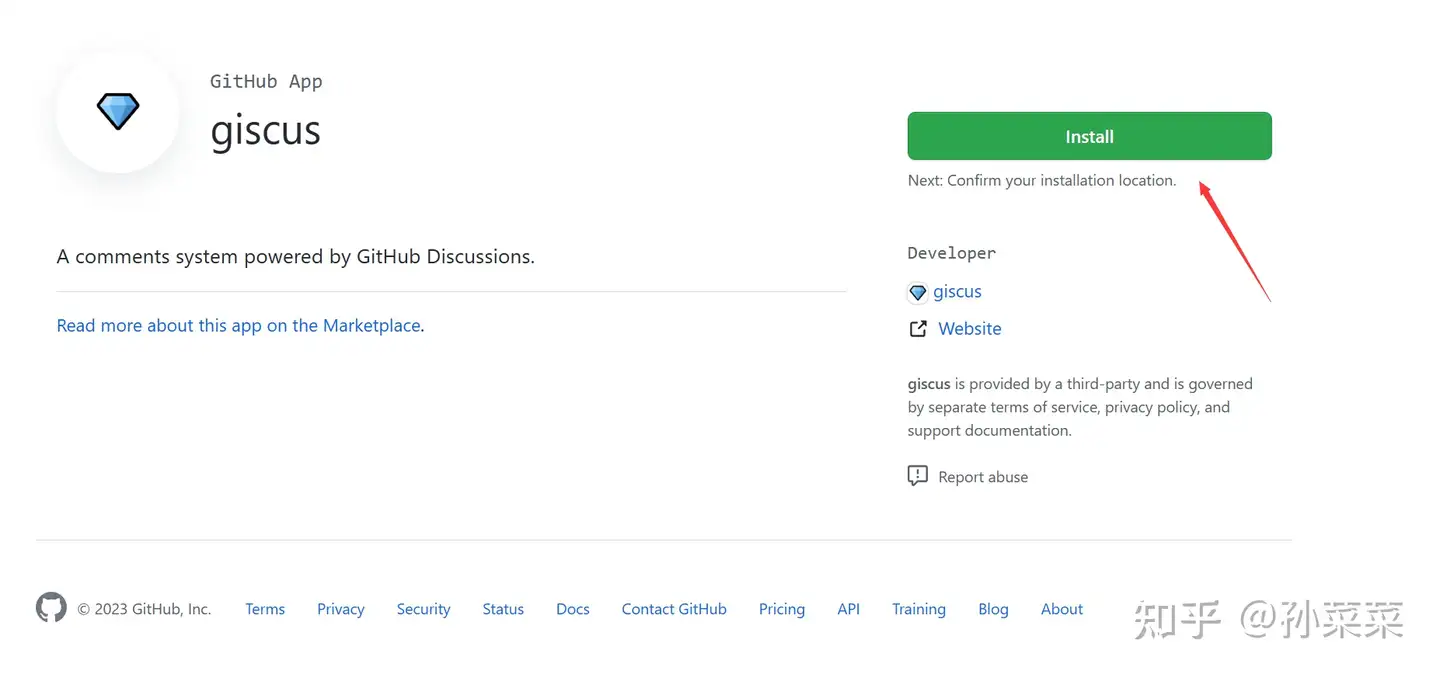Click the Report abuse flag icon
The height and width of the screenshot is (678, 1440).
coord(917,476)
